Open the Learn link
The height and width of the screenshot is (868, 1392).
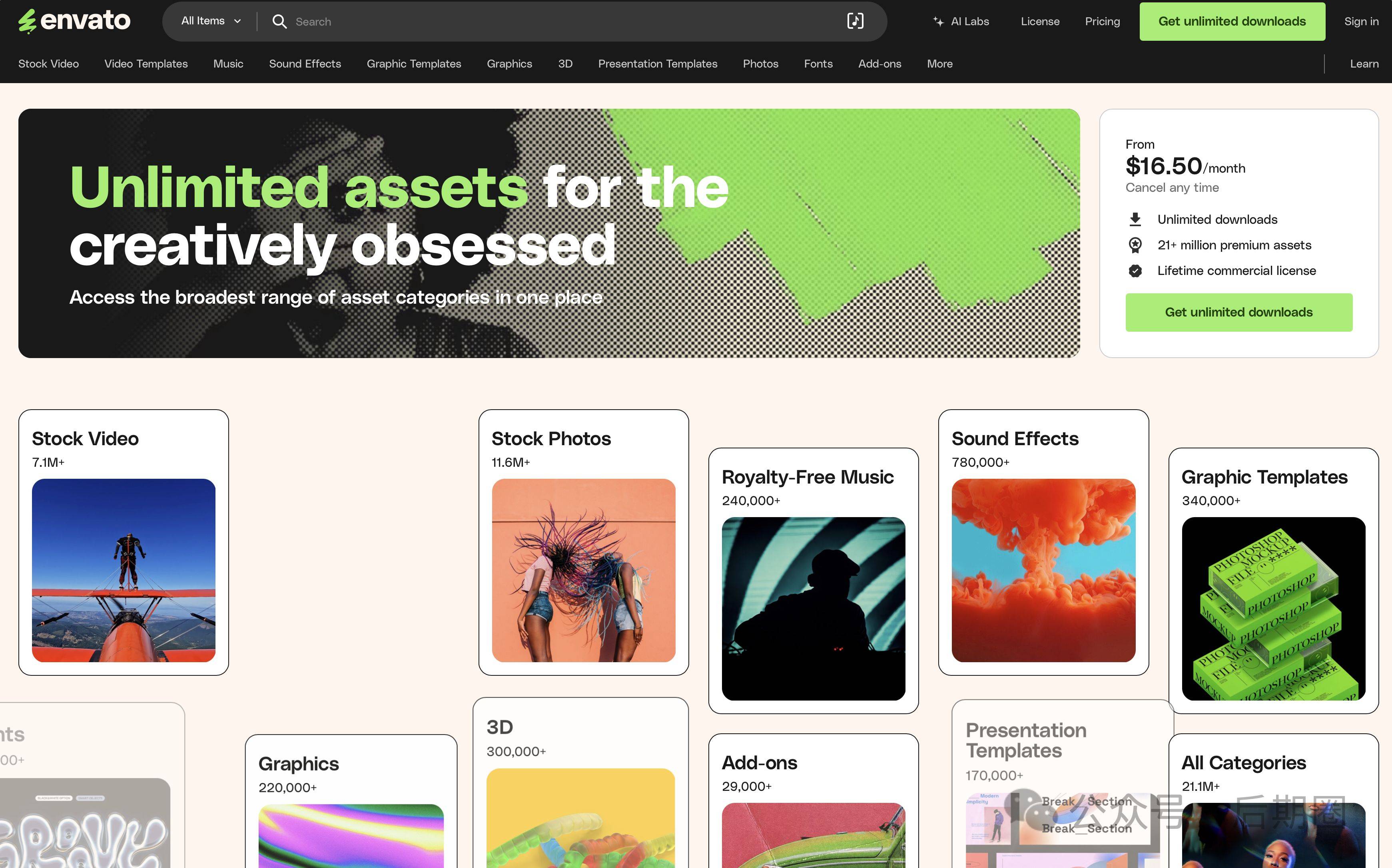pyautogui.click(x=1364, y=64)
